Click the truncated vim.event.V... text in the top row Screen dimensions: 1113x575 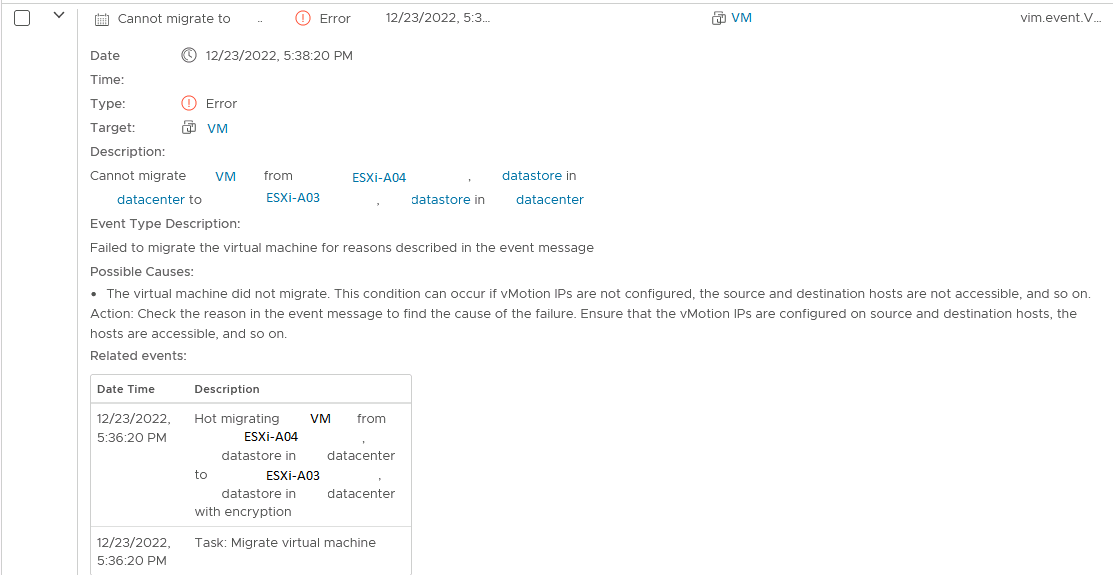[x=1060, y=18]
